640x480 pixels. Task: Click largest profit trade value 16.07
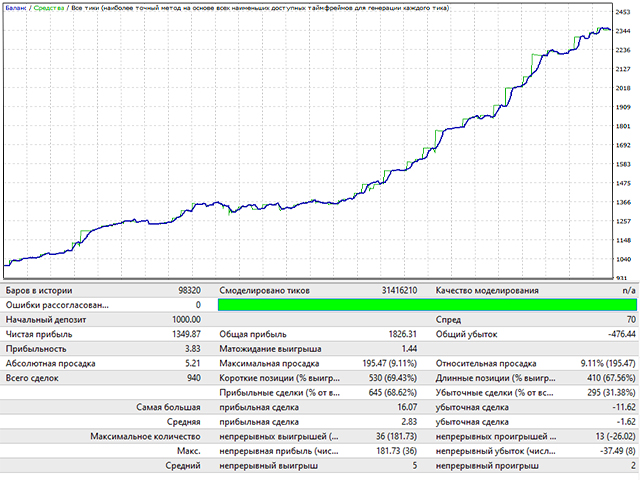coord(407,407)
